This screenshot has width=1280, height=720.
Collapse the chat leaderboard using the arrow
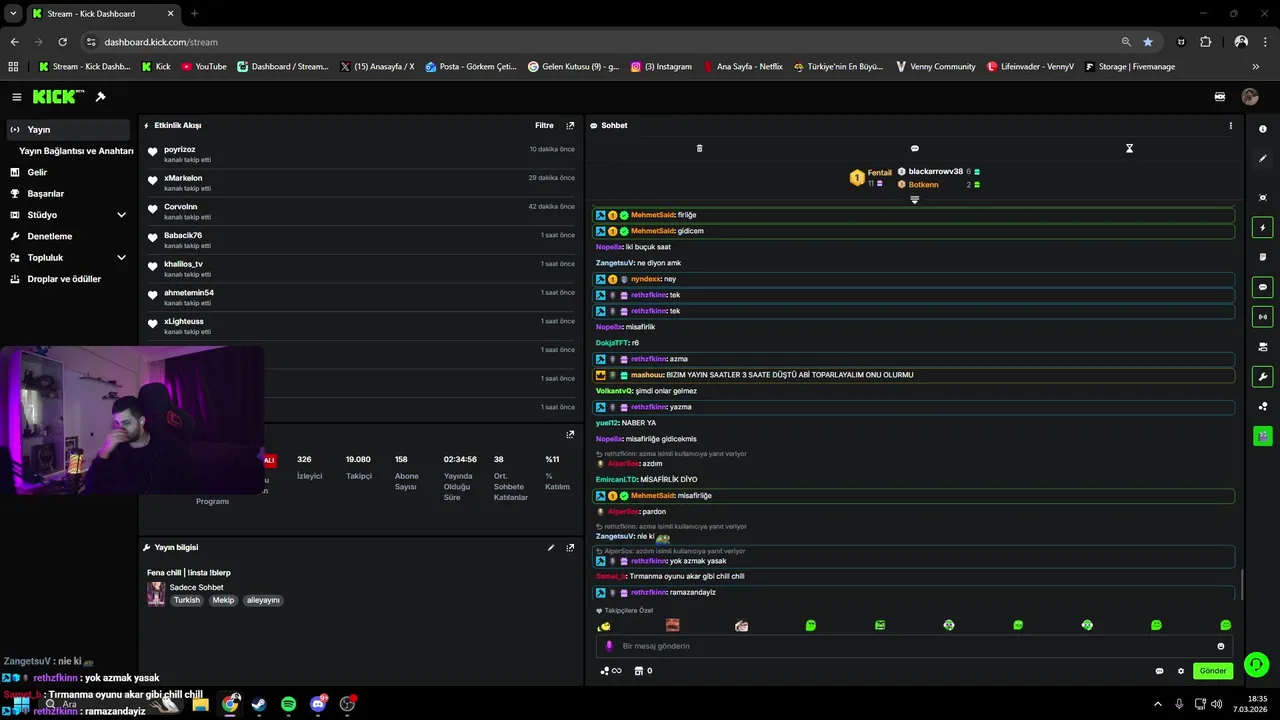[914, 200]
